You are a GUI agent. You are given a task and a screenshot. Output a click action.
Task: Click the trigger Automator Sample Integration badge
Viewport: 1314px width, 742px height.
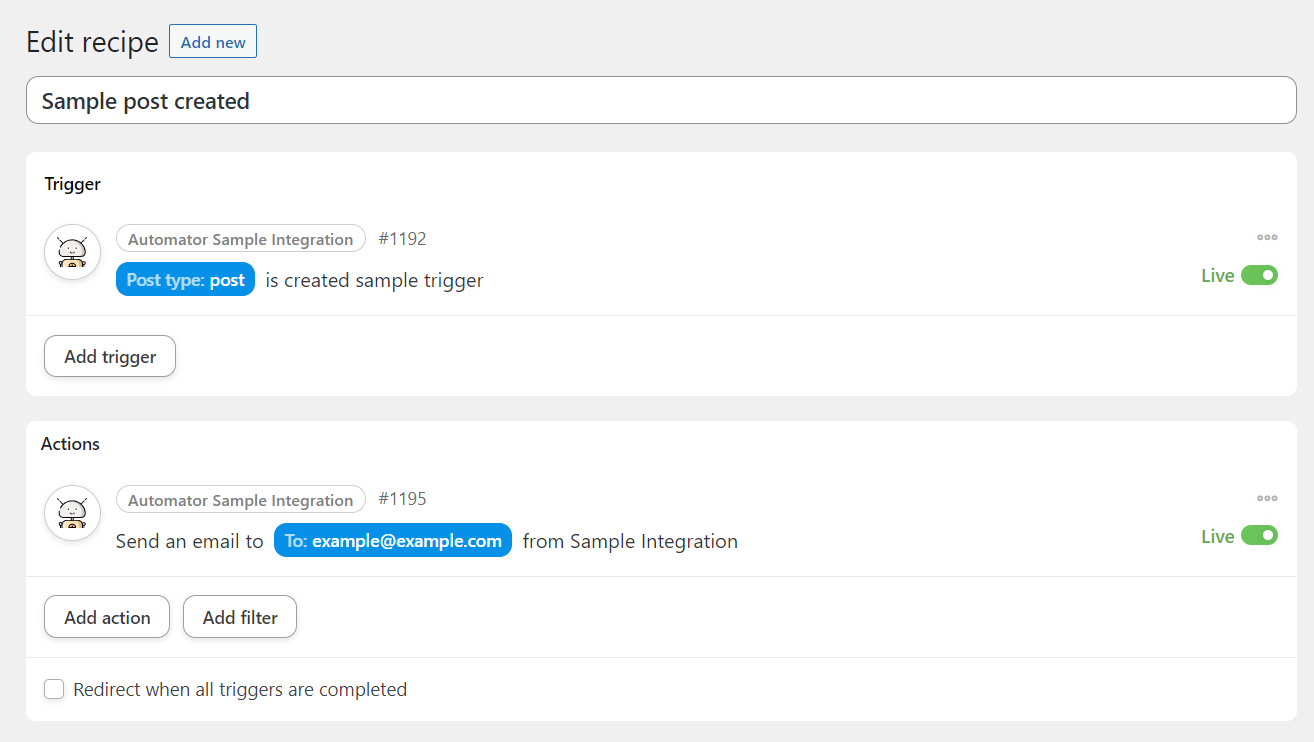click(240, 239)
